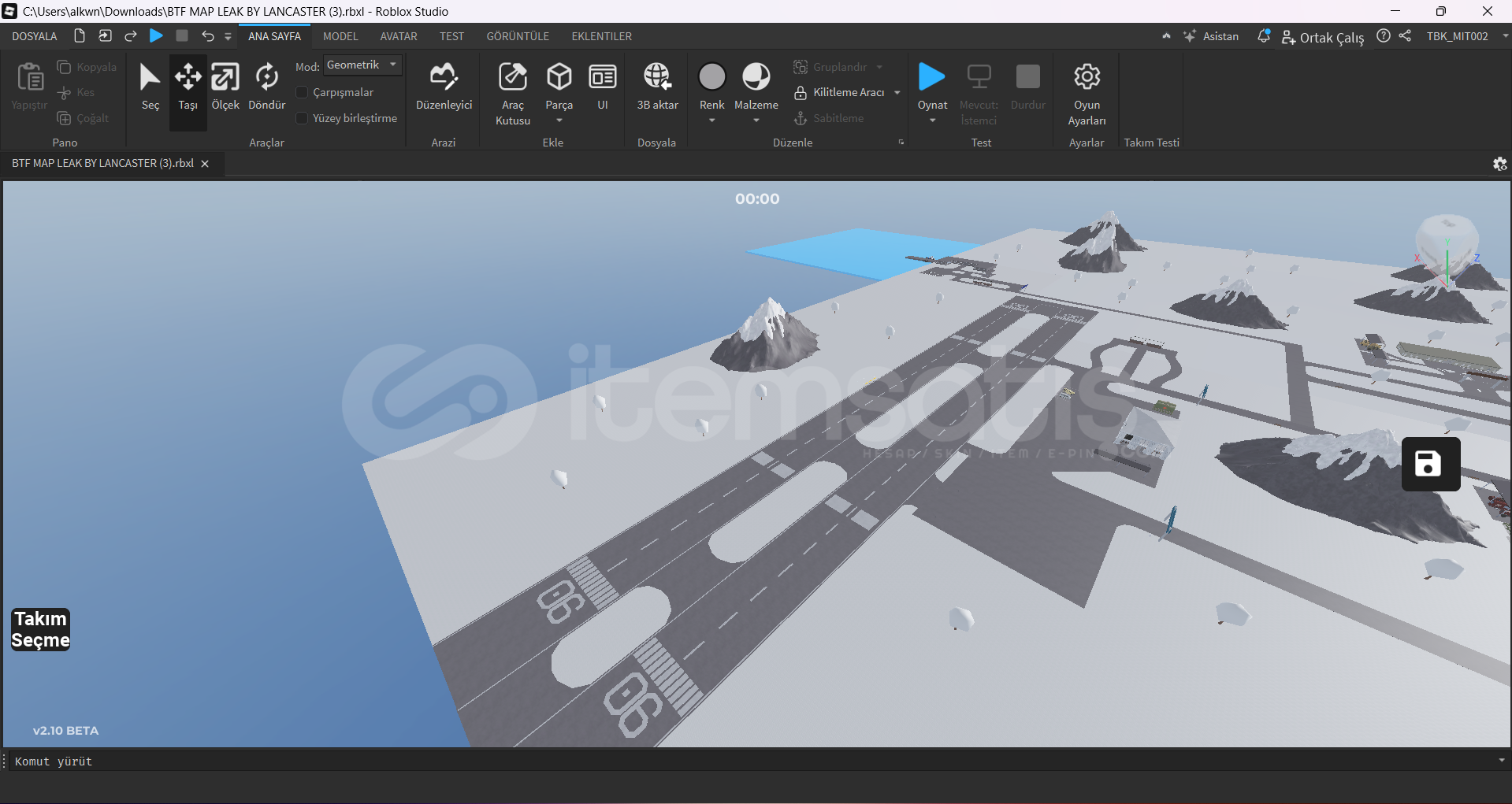Screen dimensions: 1512x804
Task: Pick the Döndür (Rotate) tool
Action: click(x=267, y=87)
